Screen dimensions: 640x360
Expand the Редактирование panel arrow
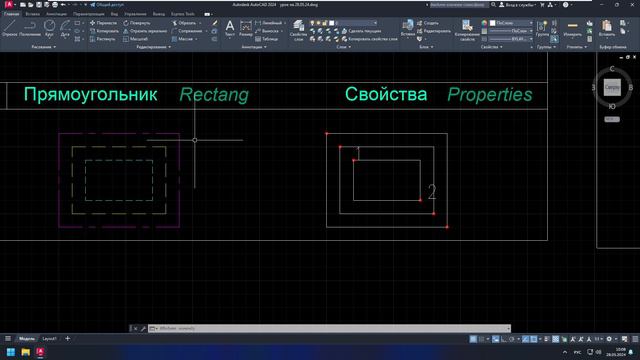pyautogui.click(x=170, y=47)
